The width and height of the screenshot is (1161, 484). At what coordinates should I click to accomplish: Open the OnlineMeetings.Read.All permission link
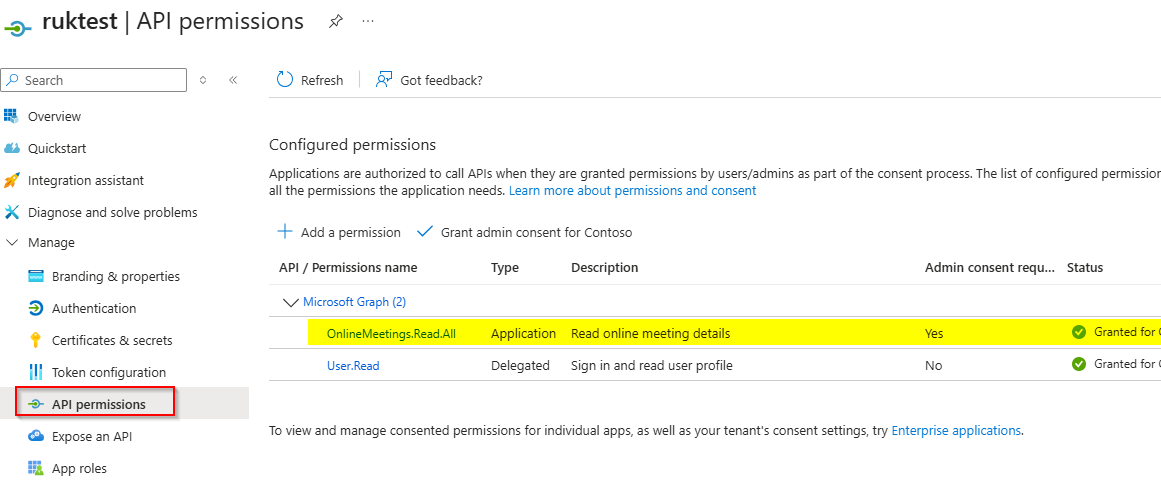(391, 333)
